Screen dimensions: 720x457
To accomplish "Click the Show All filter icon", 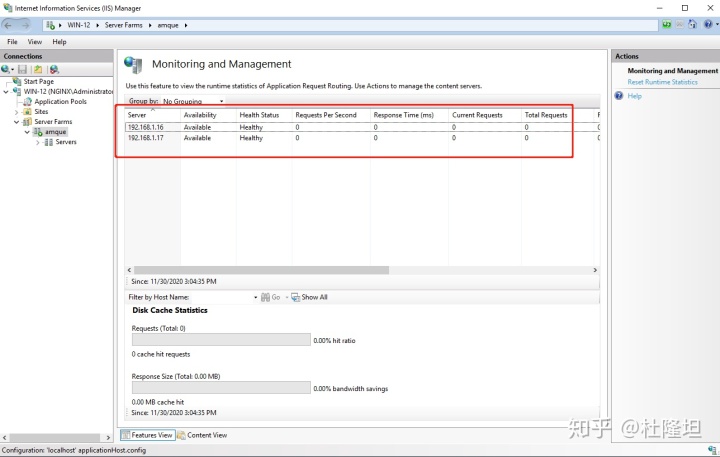I will [295, 297].
